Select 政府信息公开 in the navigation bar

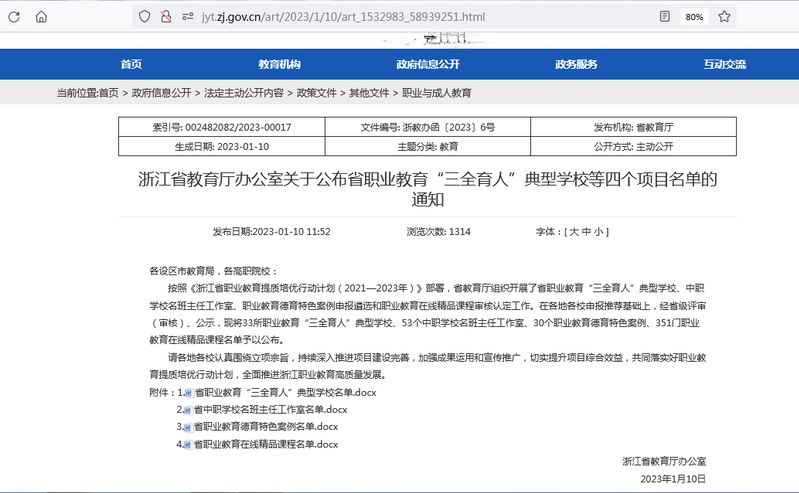point(427,64)
